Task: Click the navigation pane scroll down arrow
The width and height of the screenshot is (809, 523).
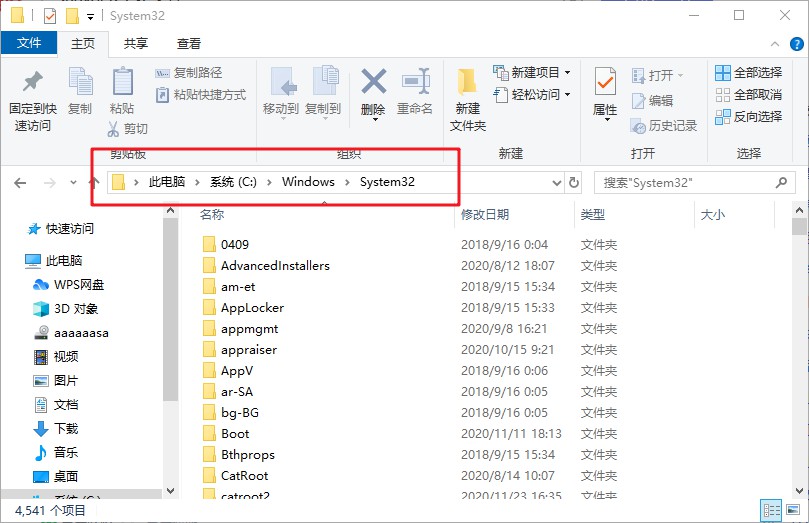Action: point(170,491)
